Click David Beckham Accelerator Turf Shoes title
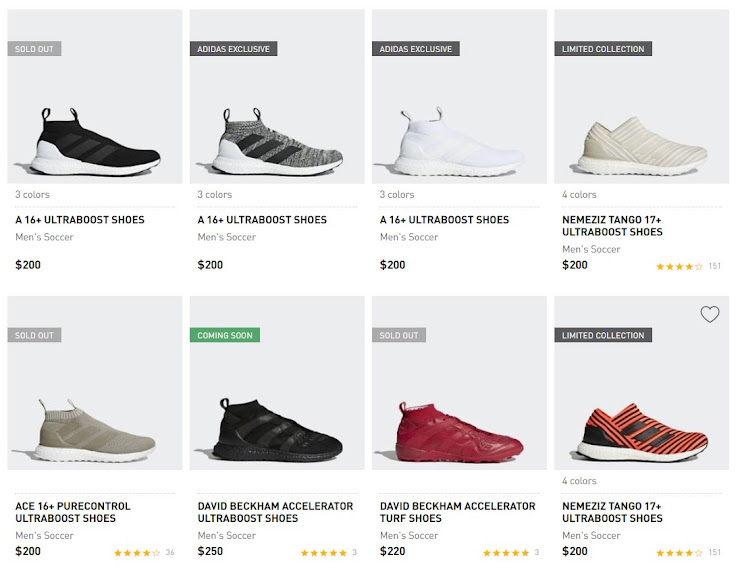Screen dimensions: 738x574 (457, 512)
